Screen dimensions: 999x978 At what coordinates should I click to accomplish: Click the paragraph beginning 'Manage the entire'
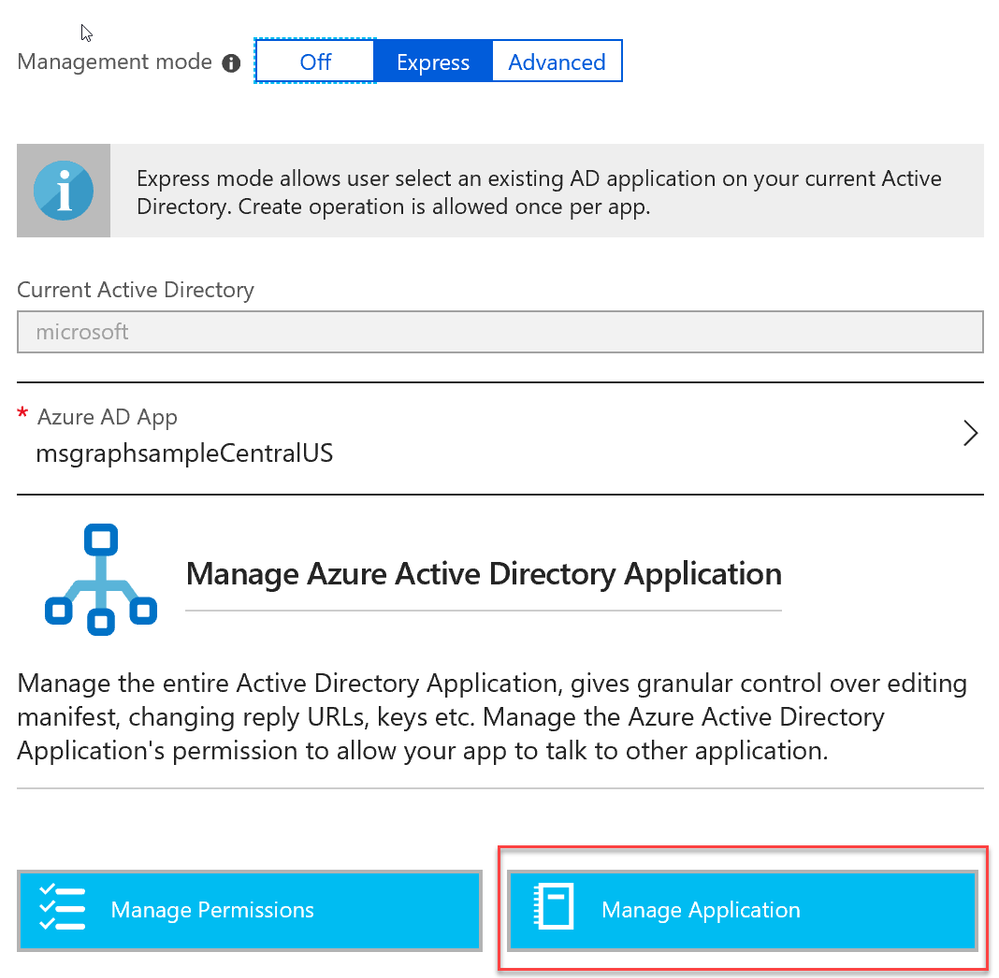click(x=492, y=717)
